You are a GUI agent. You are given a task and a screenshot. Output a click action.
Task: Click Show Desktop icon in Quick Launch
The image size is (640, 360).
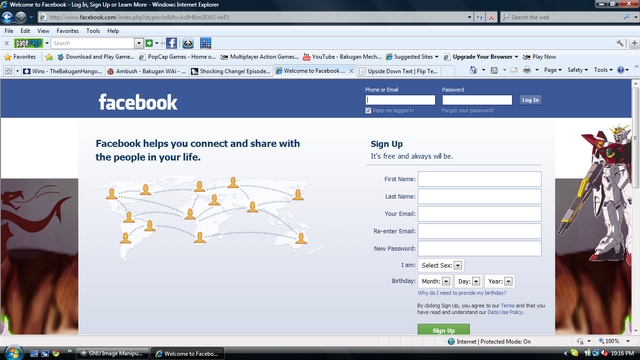[34, 353]
